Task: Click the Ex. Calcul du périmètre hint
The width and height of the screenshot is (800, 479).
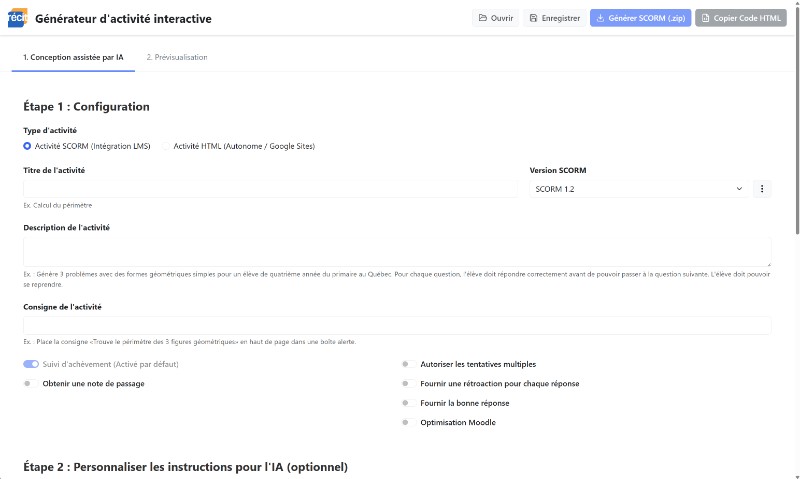Action: [58, 206]
